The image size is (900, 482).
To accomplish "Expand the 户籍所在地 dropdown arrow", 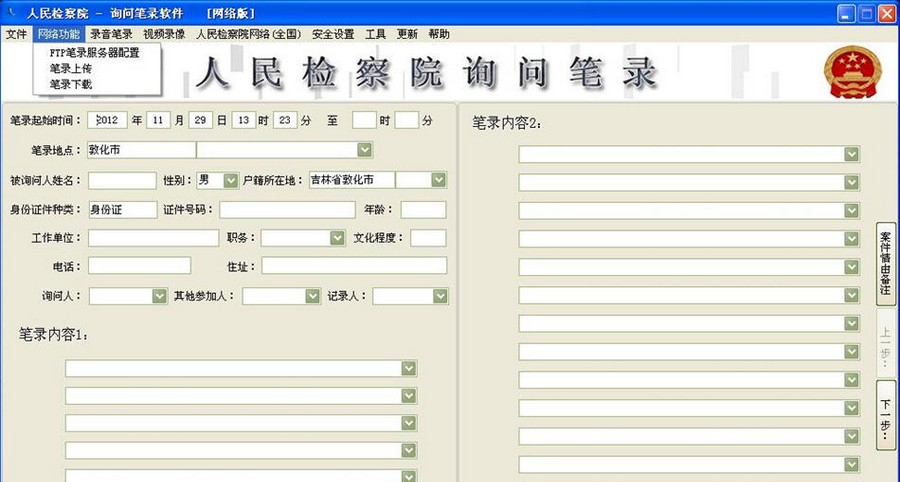I will [439, 180].
